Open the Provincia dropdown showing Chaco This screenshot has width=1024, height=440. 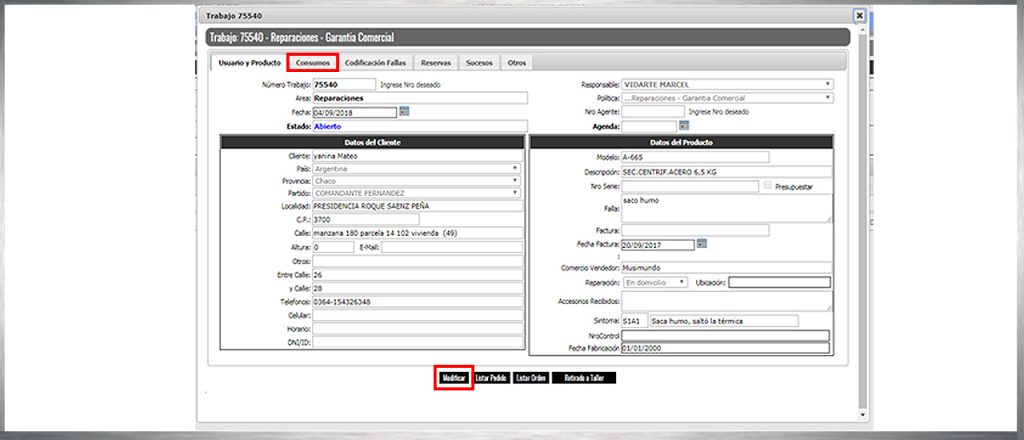(417, 181)
